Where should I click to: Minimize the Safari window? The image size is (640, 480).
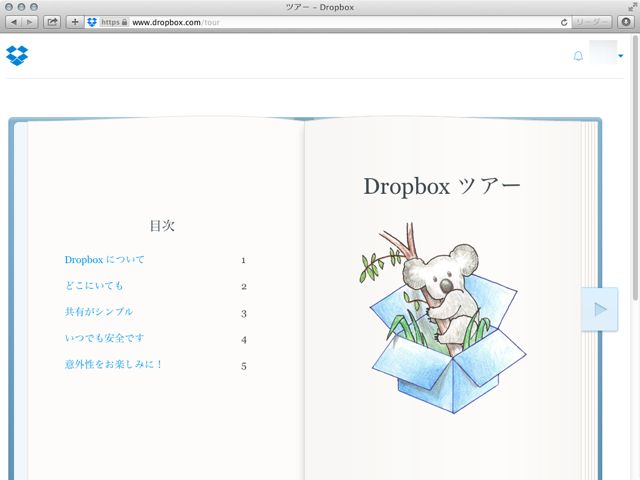point(21,7)
